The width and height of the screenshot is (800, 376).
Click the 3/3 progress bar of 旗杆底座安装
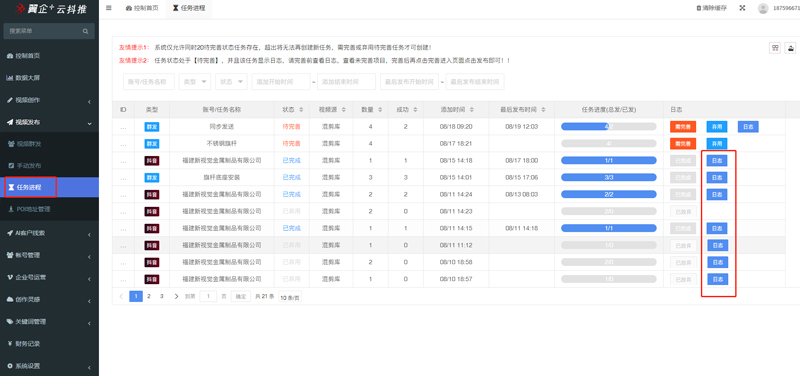(x=609, y=178)
